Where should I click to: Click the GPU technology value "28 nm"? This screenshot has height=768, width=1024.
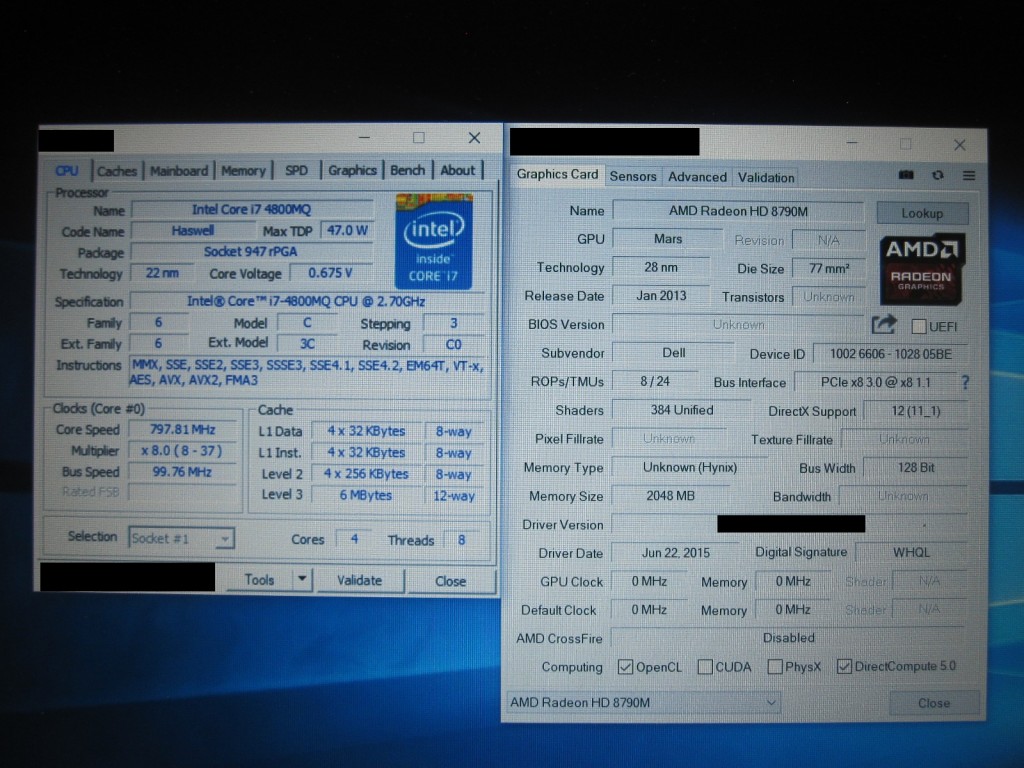coord(660,267)
